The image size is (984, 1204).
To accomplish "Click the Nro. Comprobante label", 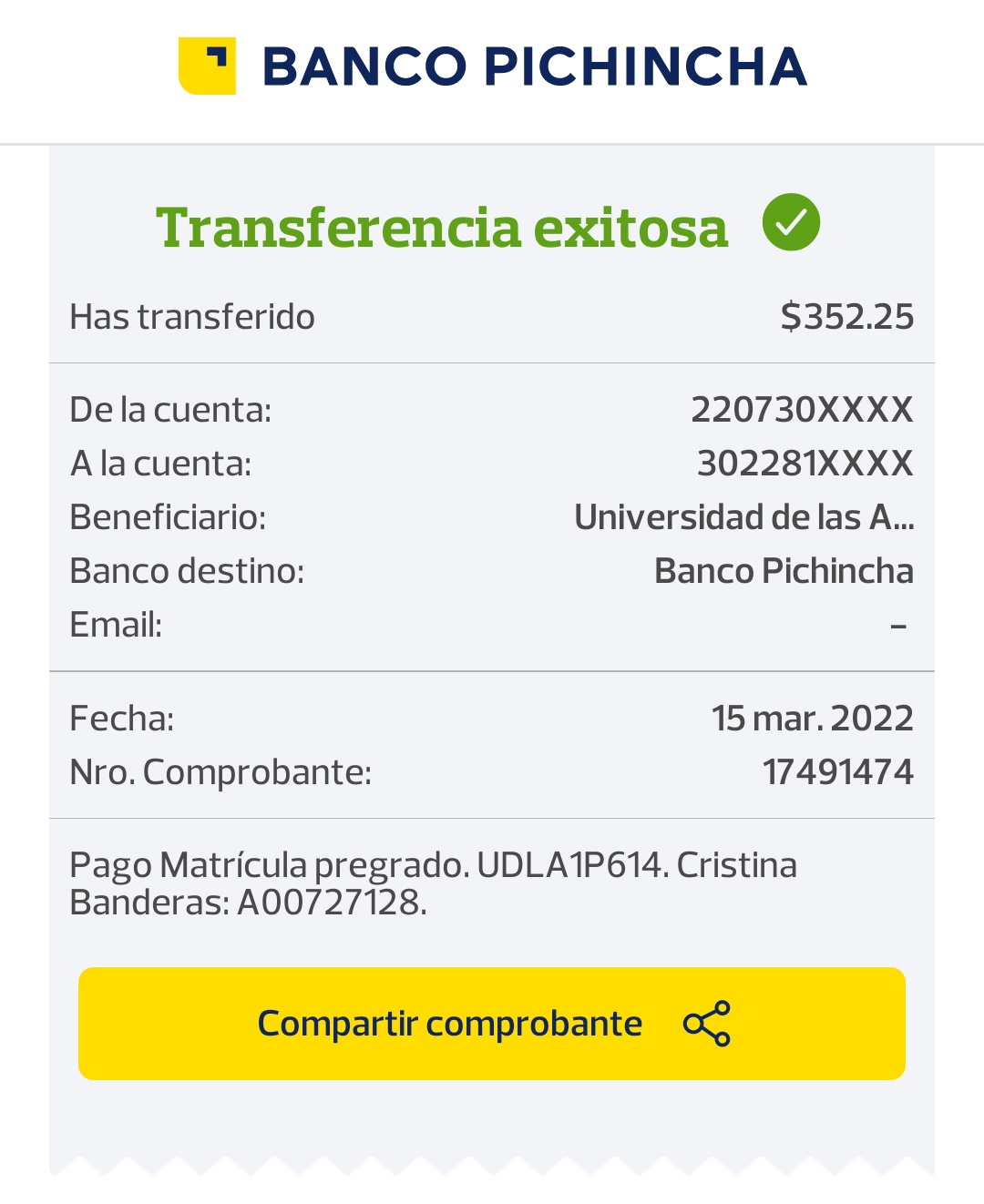I will 220,772.
